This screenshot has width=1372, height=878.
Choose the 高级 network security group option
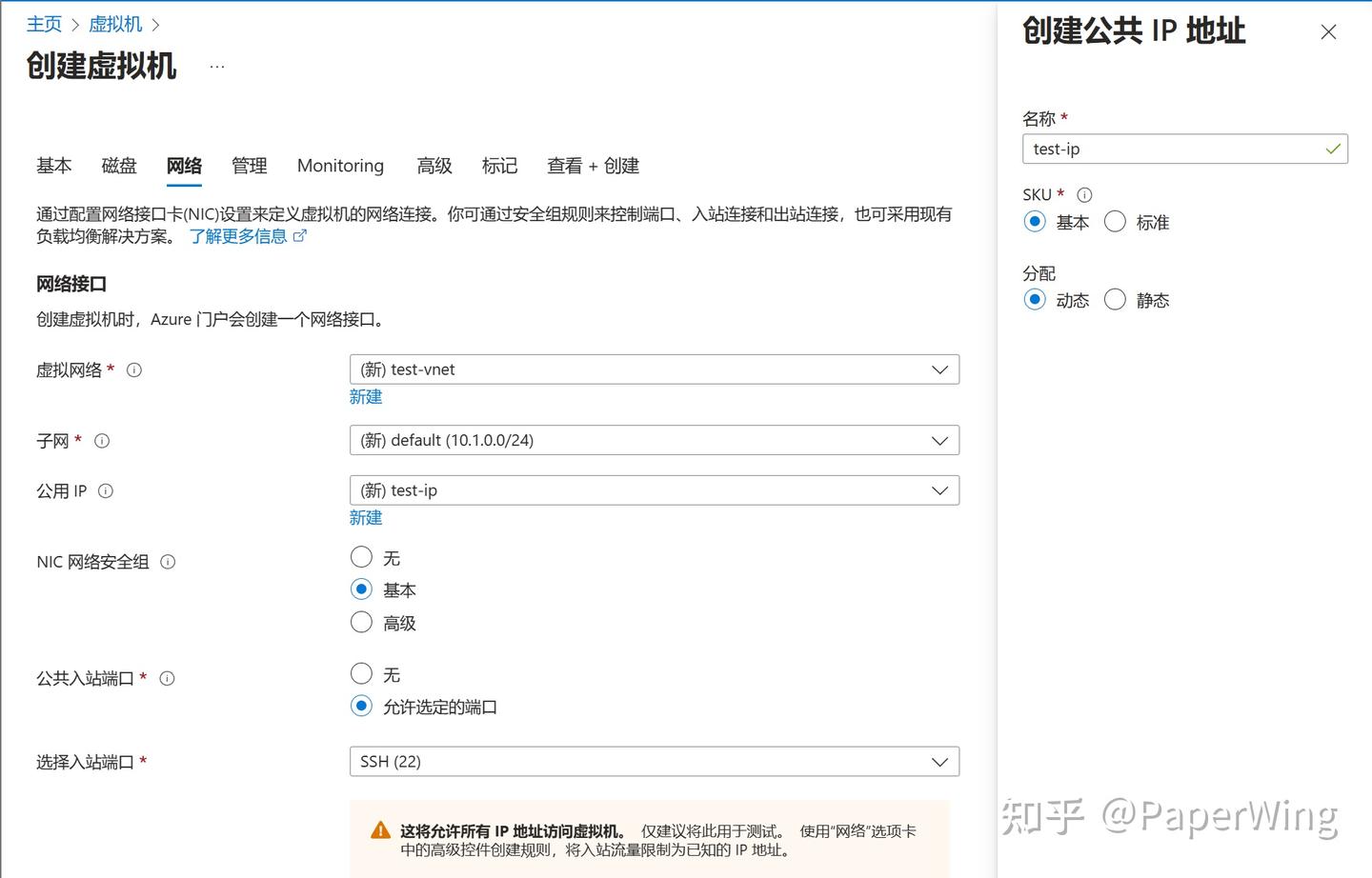pyautogui.click(x=361, y=622)
